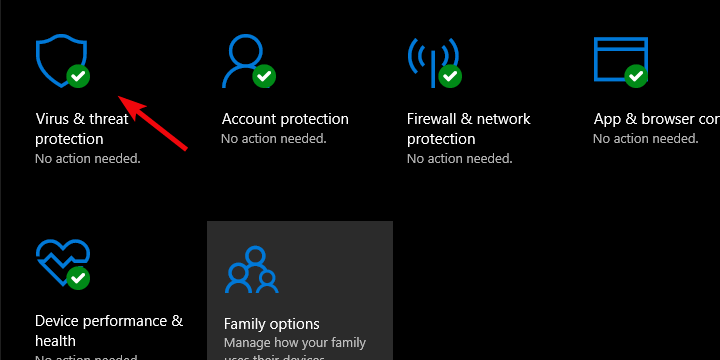Open App & browser control title text
This screenshot has height=360, width=720.
(x=657, y=119)
